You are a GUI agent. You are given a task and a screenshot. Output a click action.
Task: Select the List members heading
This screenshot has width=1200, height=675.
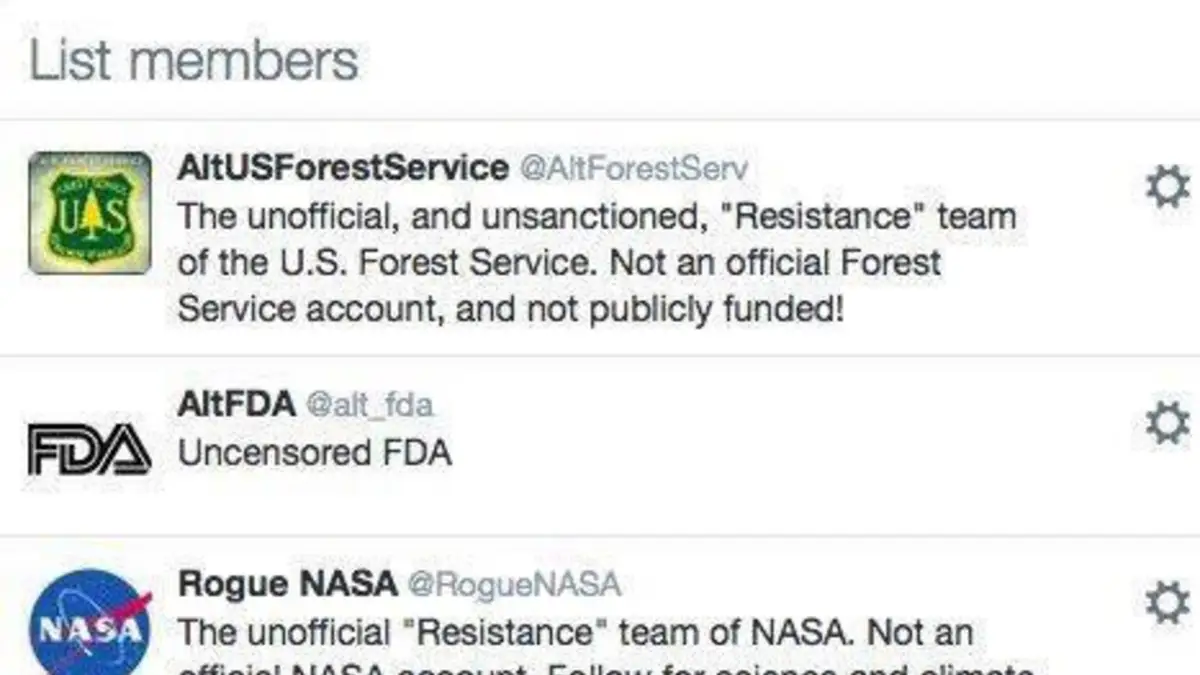point(194,60)
